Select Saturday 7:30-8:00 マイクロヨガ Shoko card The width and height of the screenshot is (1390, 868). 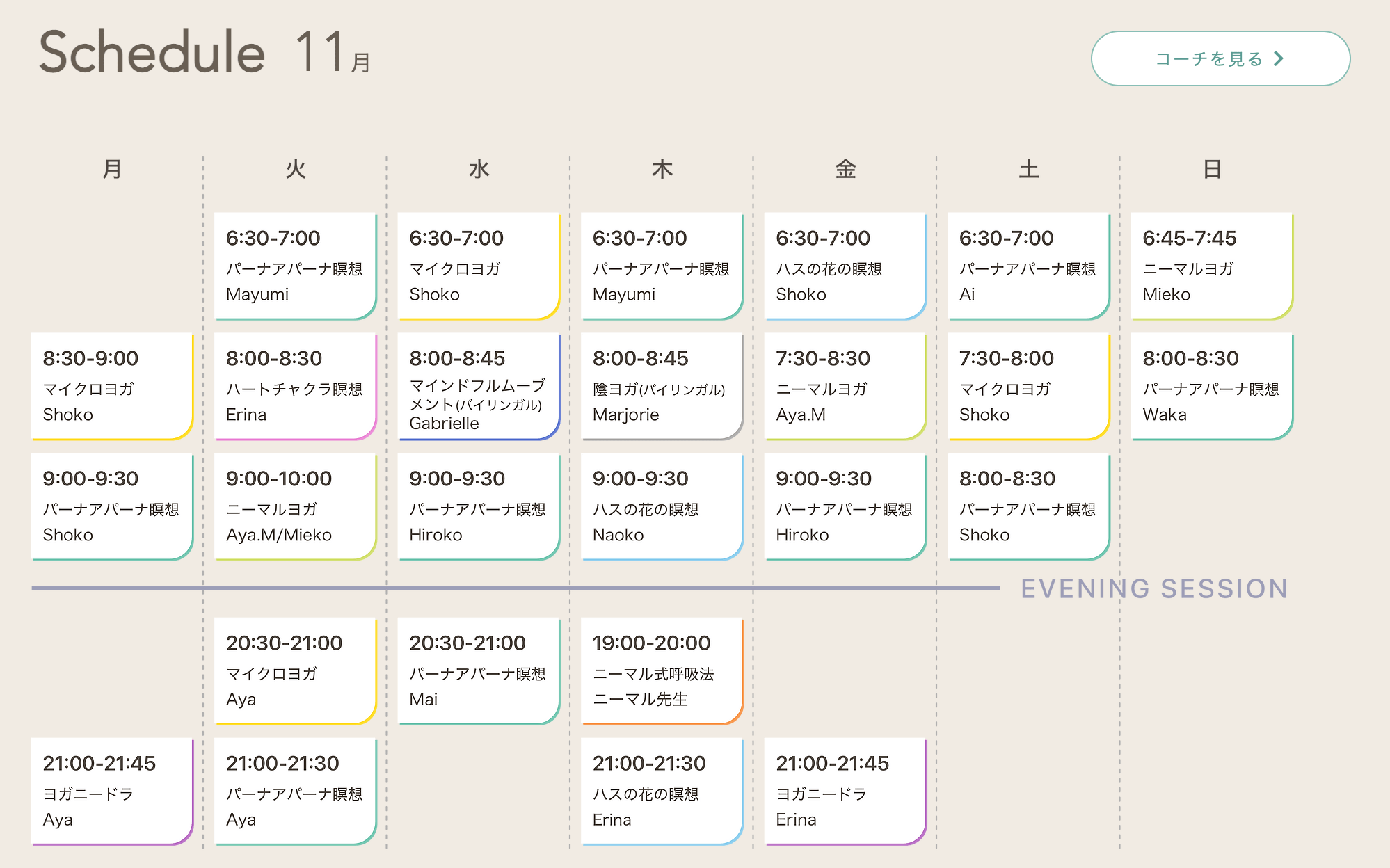coord(1029,387)
